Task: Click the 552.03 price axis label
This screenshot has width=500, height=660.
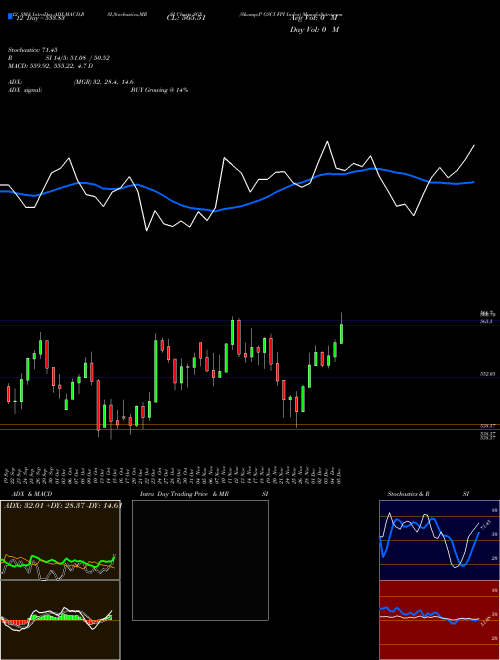Action: click(x=487, y=374)
